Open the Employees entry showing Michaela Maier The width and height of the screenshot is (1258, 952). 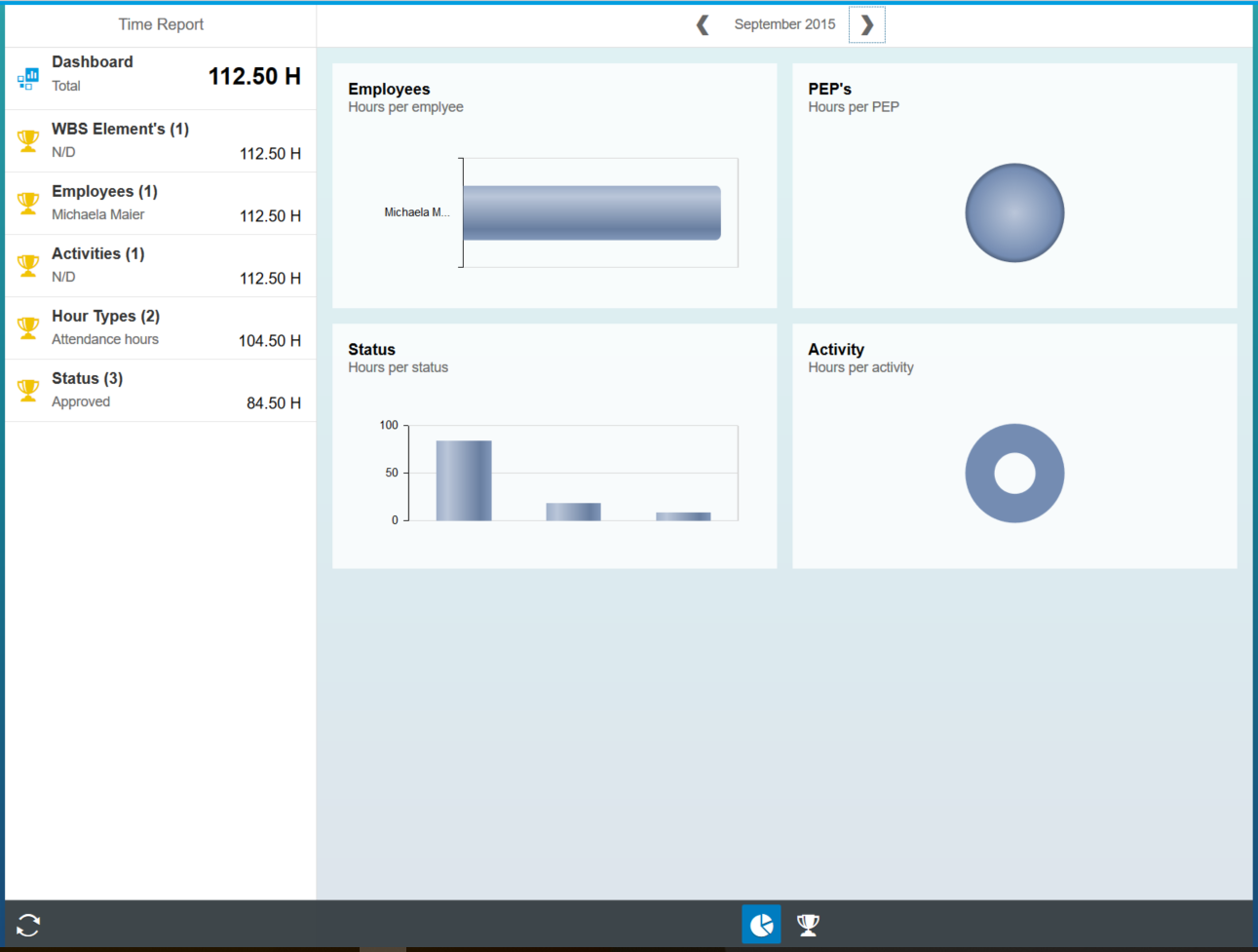click(160, 202)
